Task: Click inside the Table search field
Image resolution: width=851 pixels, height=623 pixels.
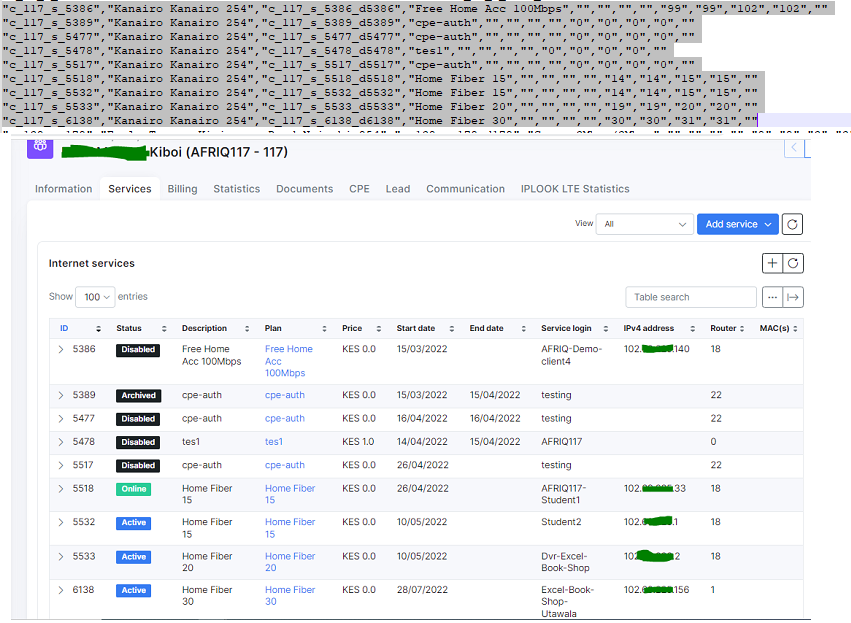Action: [690, 297]
